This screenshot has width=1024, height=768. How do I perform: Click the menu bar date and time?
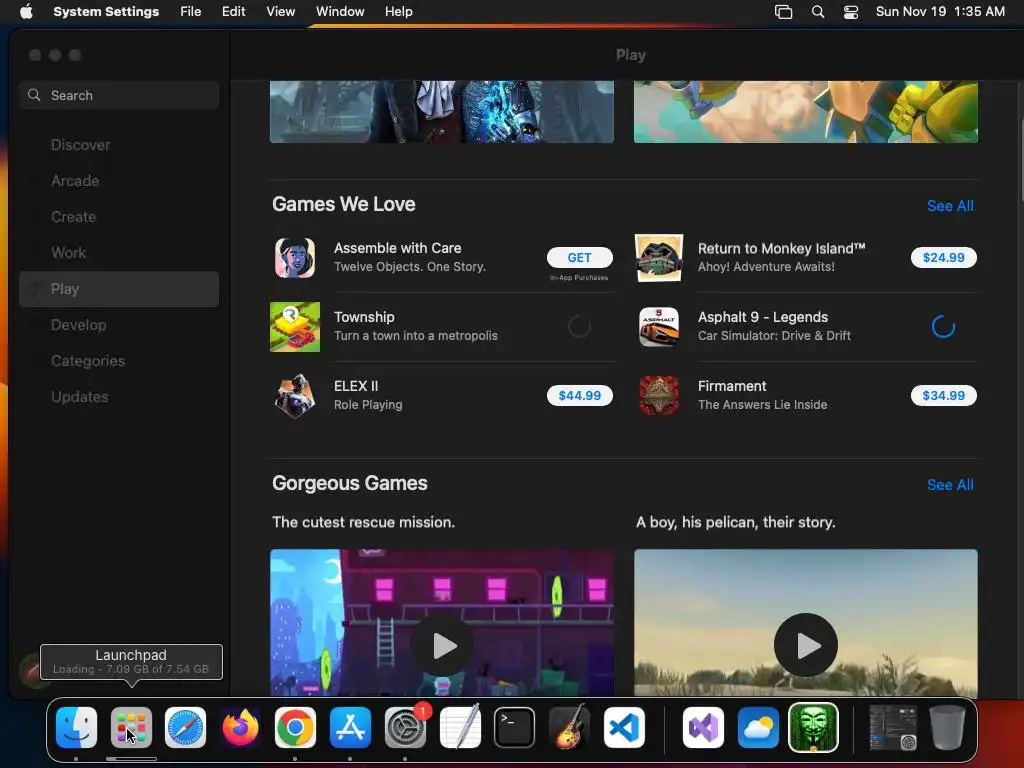tap(940, 12)
